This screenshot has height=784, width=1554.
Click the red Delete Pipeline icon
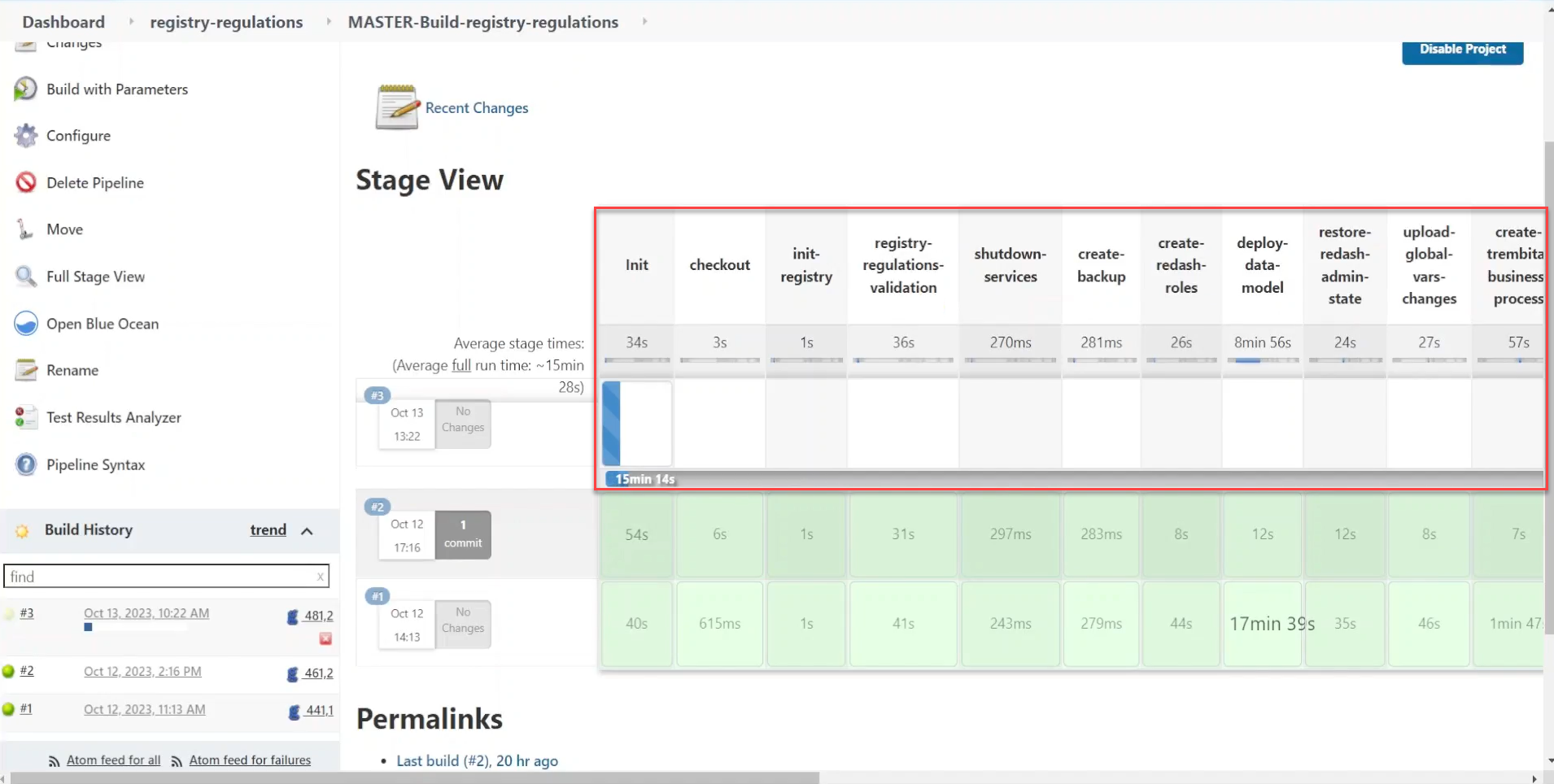pyautogui.click(x=26, y=182)
